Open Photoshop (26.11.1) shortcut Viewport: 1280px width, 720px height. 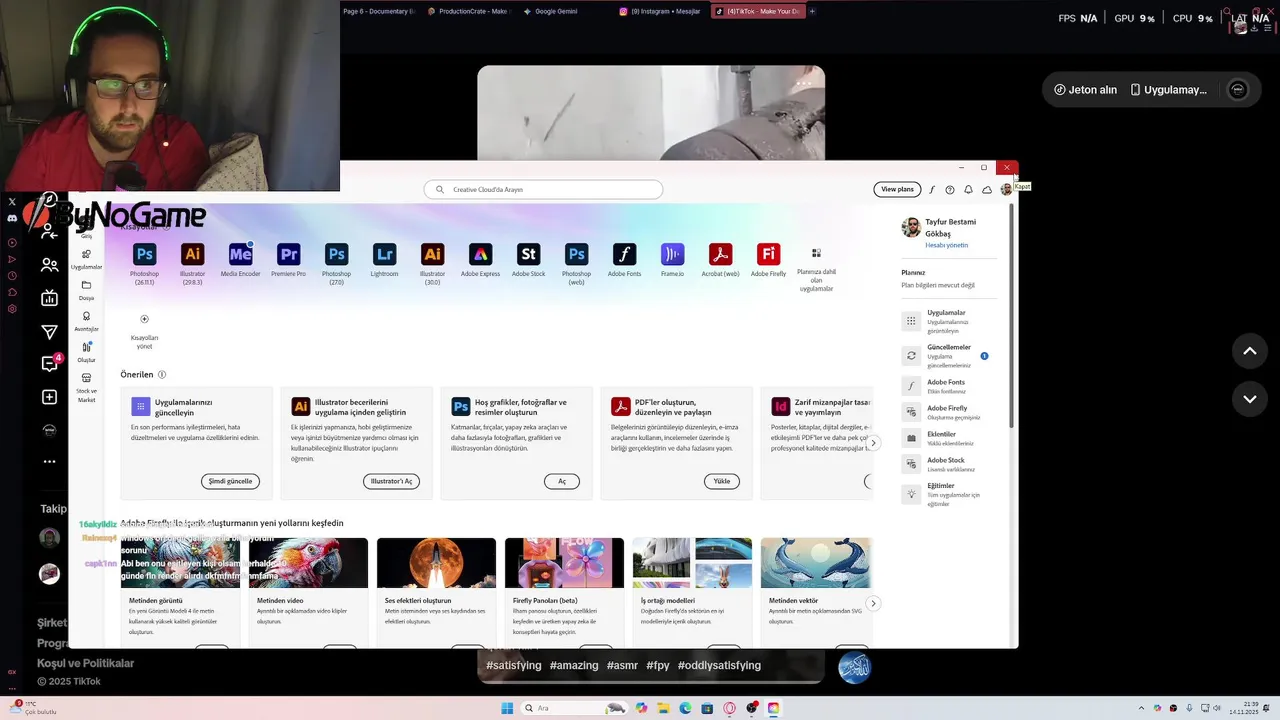[144, 254]
